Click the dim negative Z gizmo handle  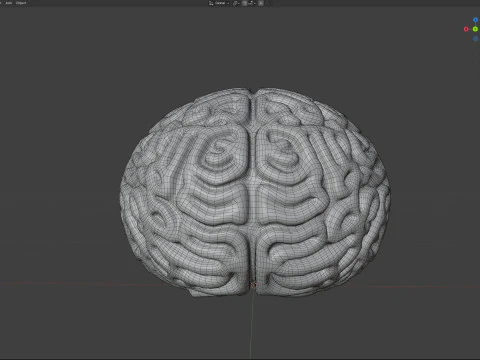pos(476,39)
